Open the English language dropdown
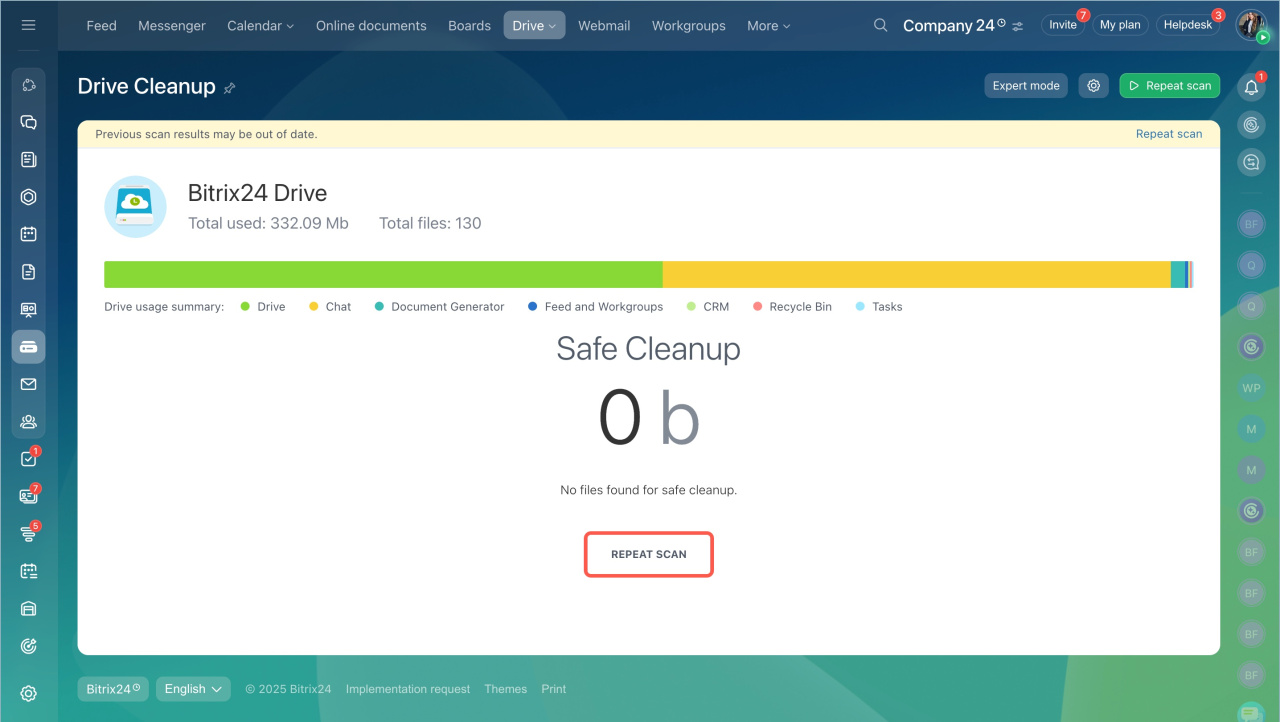Viewport: 1280px width, 722px height. click(193, 689)
